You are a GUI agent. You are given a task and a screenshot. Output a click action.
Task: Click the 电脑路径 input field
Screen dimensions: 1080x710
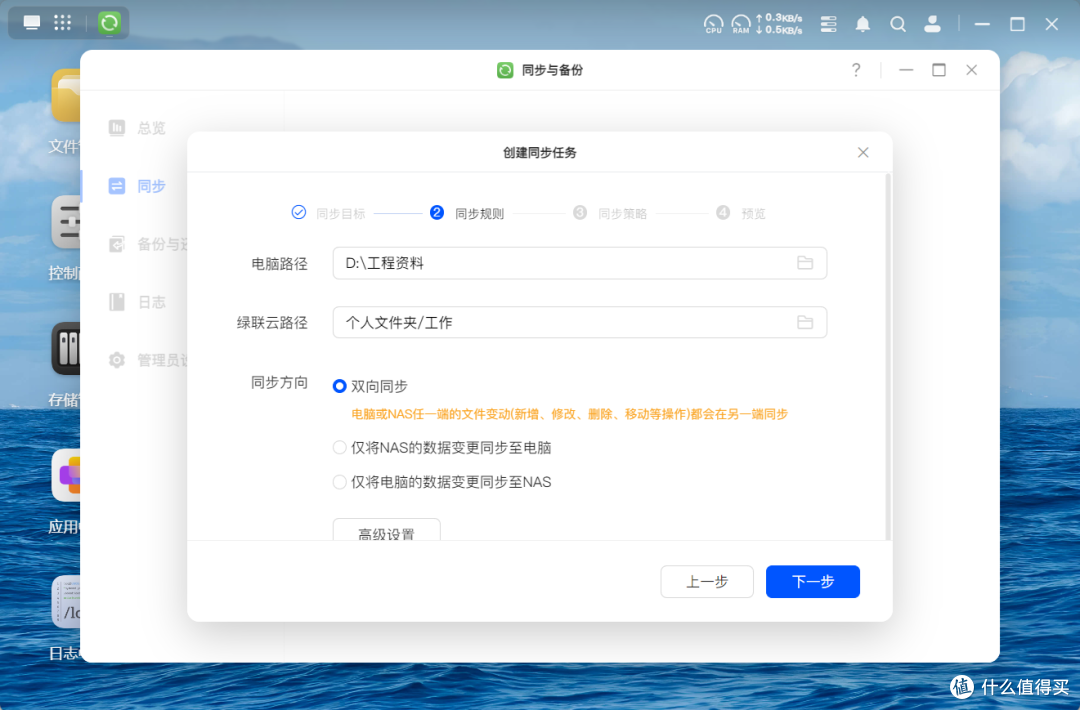coord(579,263)
